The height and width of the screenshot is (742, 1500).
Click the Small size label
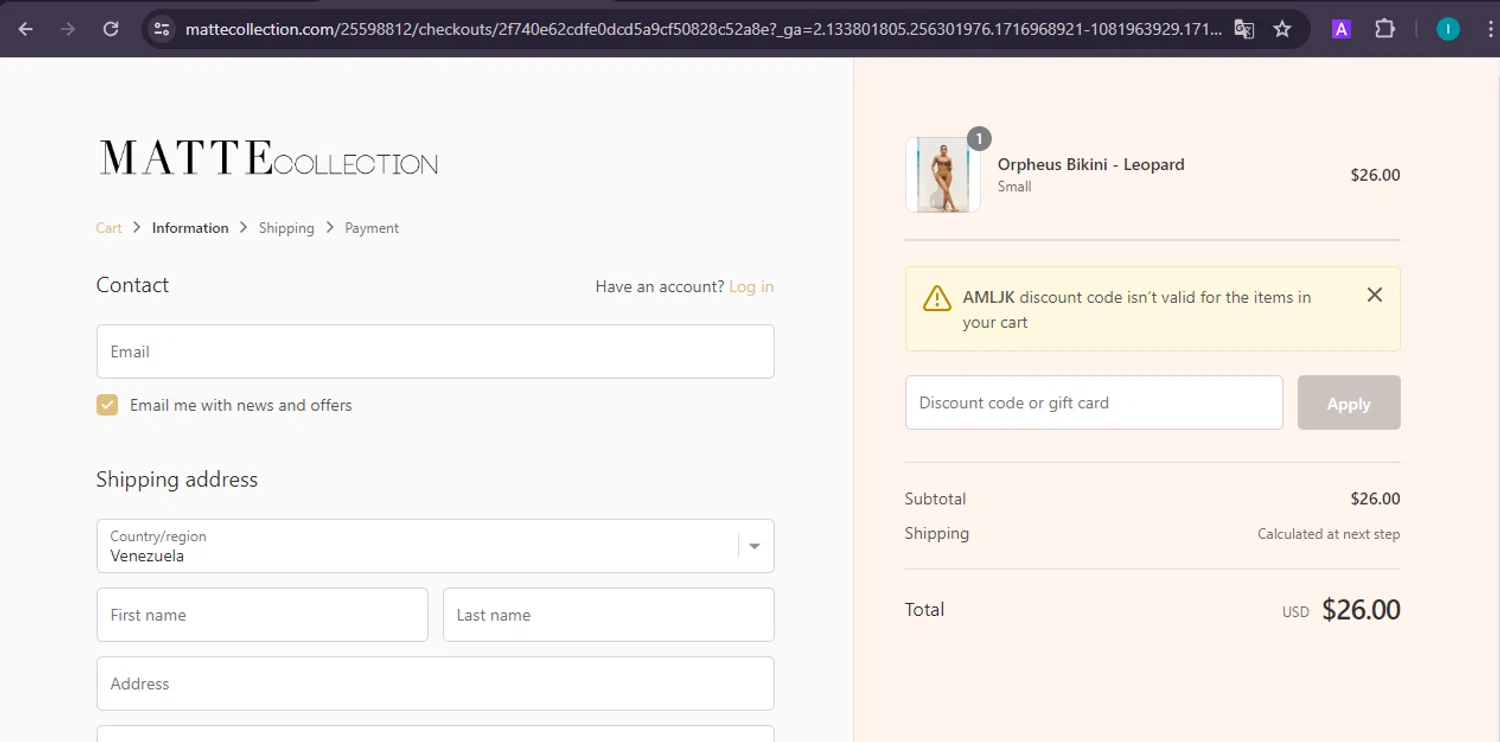point(1014,187)
